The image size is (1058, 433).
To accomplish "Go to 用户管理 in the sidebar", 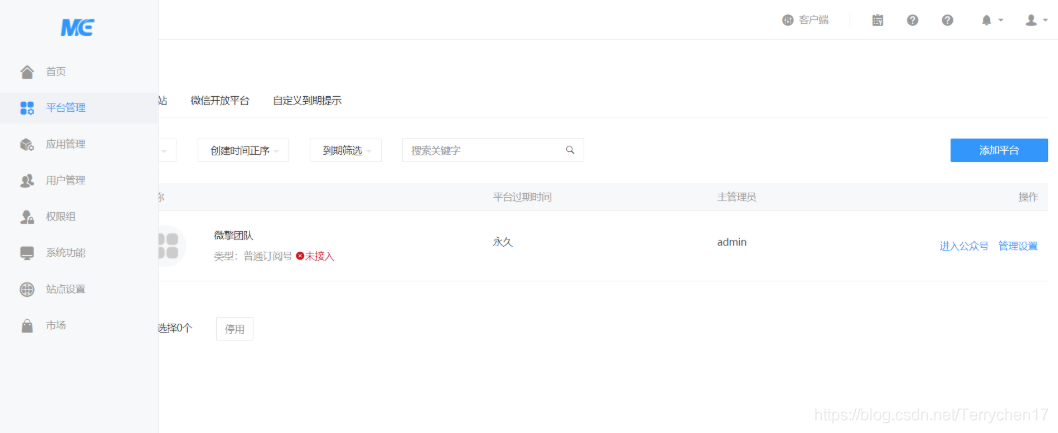I will [79, 181].
